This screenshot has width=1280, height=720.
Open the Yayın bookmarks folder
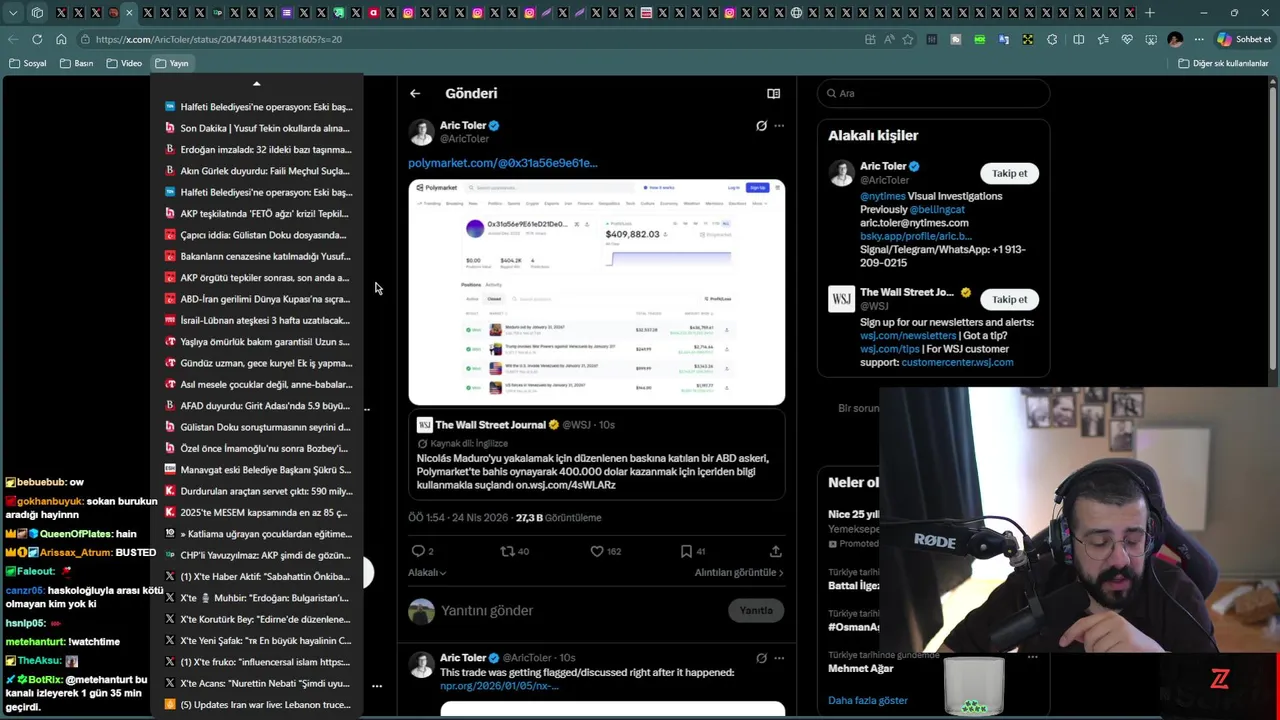click(x=172, y=63)
